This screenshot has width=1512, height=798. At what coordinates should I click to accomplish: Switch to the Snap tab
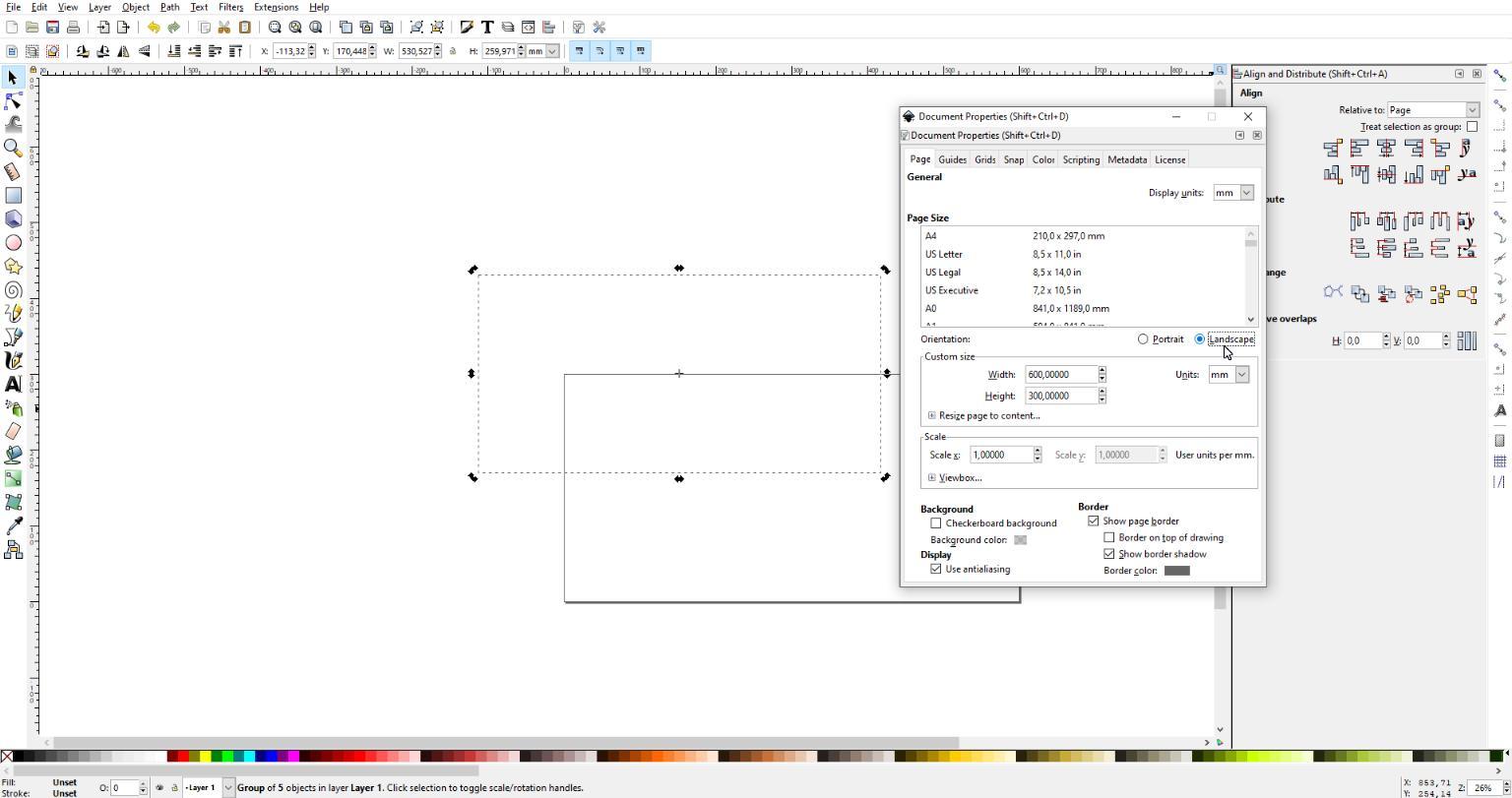(x=1014, y=159)
